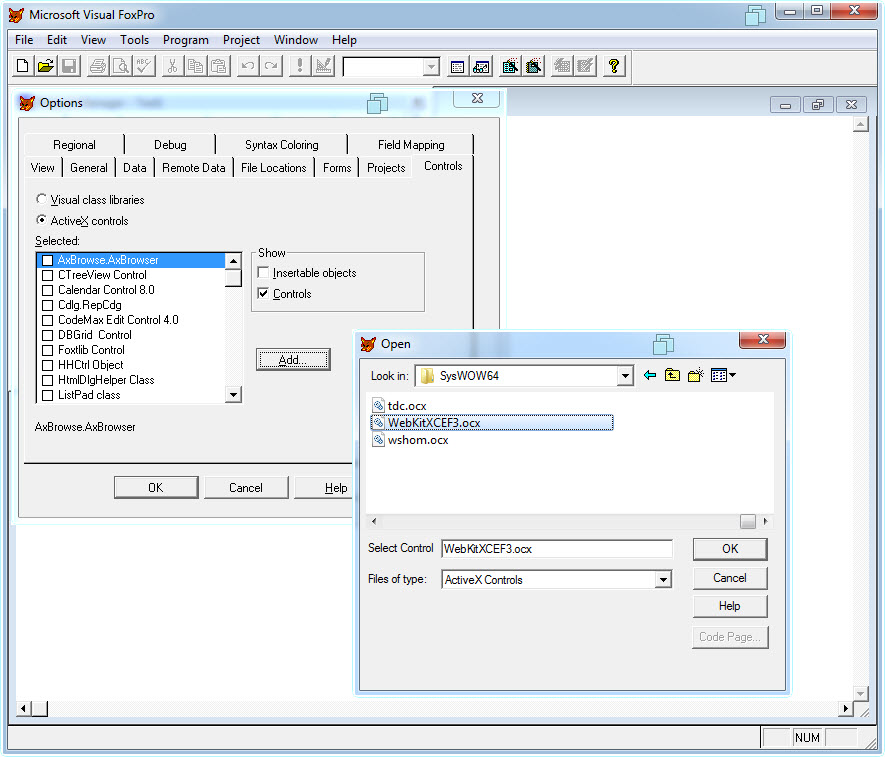
Task: Click OK in the Open dialog
Action: [x=730, y=549]
